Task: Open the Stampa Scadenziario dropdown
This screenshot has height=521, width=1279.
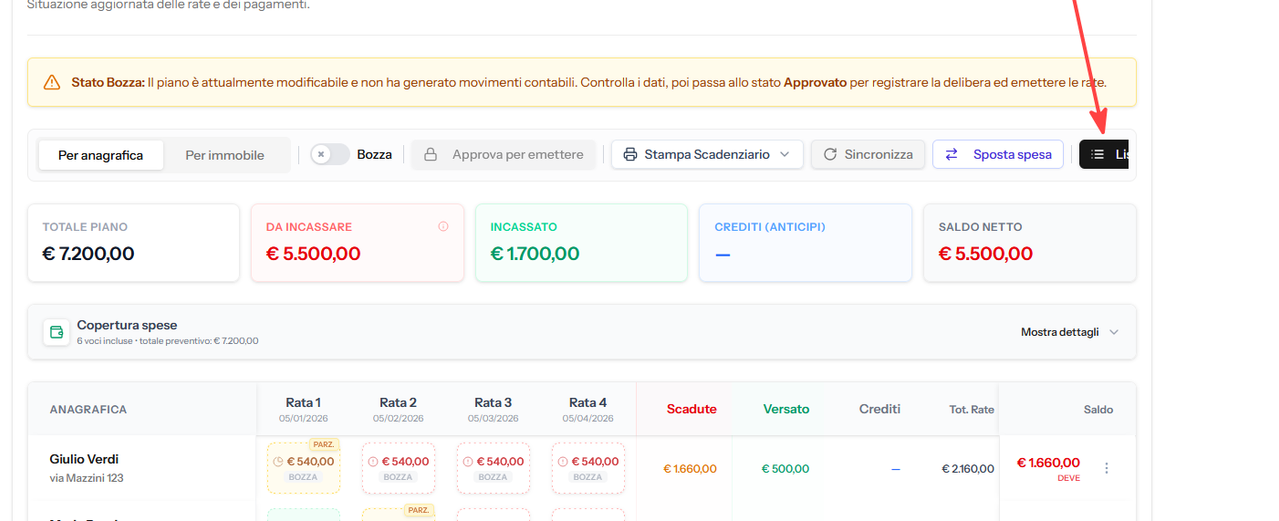Action: (x=707, y=155)
